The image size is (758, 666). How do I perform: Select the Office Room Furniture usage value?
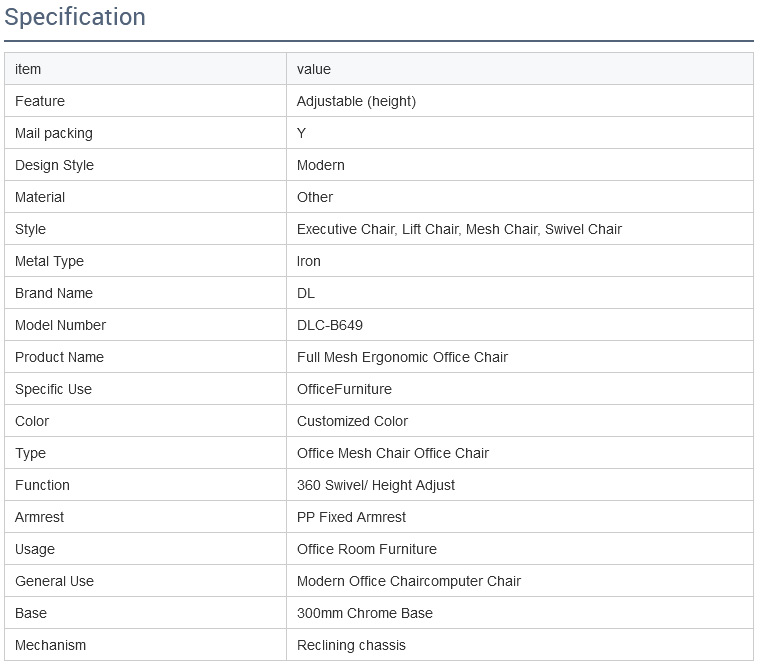pyautogui.click(x=366, y=549)
